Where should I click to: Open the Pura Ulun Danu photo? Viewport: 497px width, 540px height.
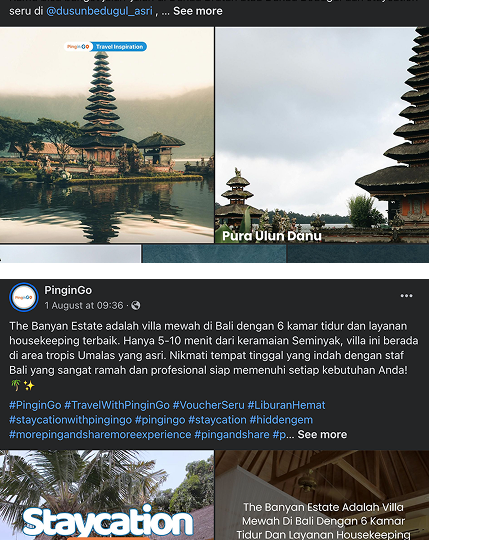pos(322,135)
